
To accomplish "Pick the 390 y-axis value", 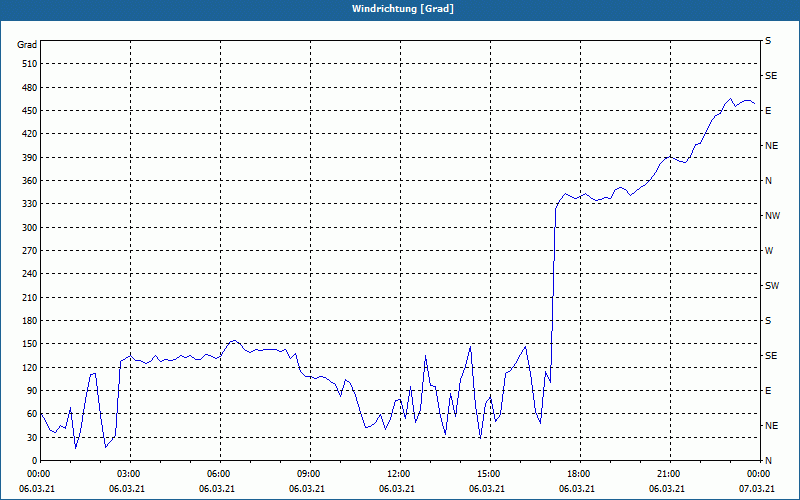I will tap(30, 157).
